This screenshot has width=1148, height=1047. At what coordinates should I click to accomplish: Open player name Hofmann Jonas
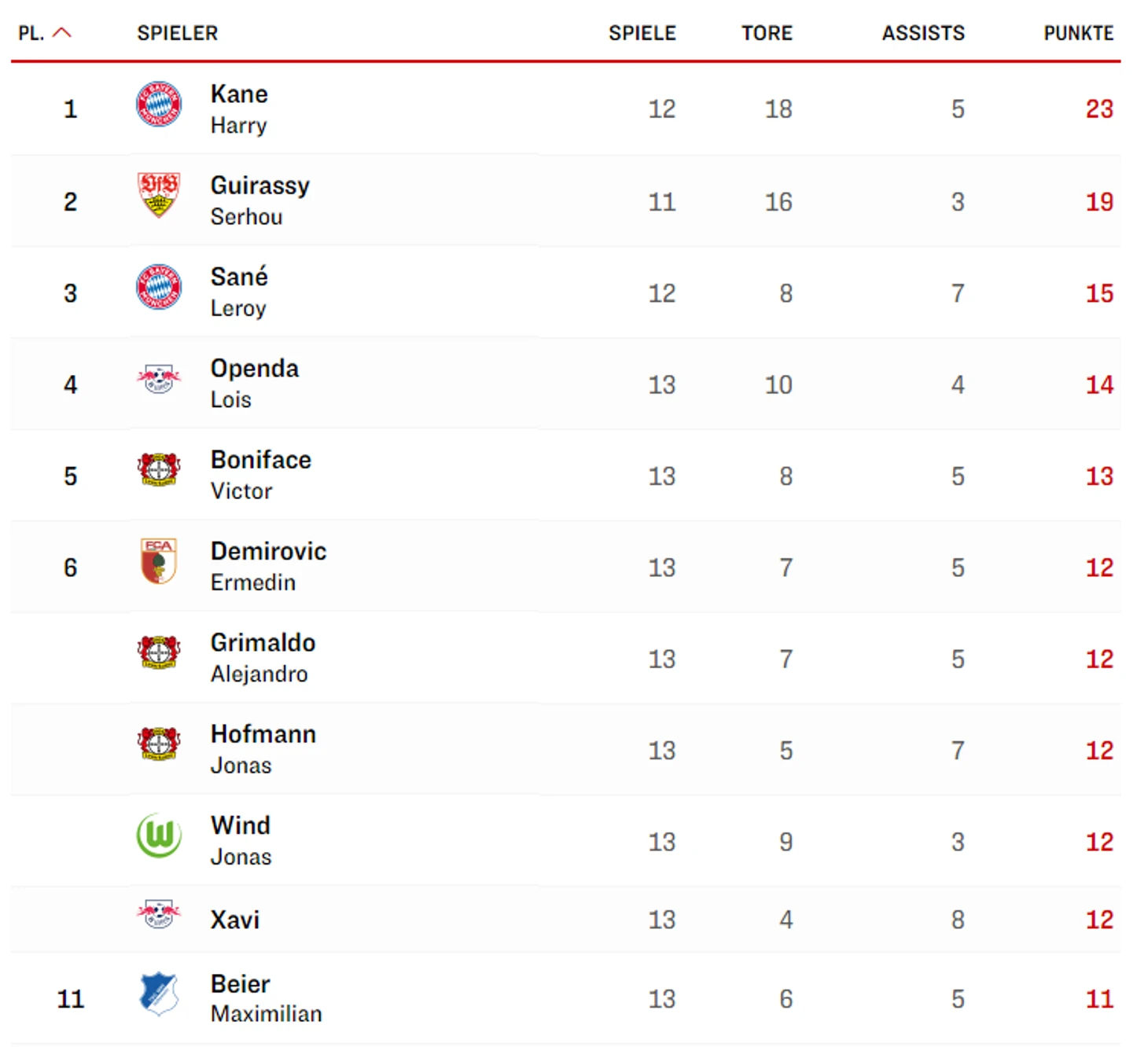(263, 749)
